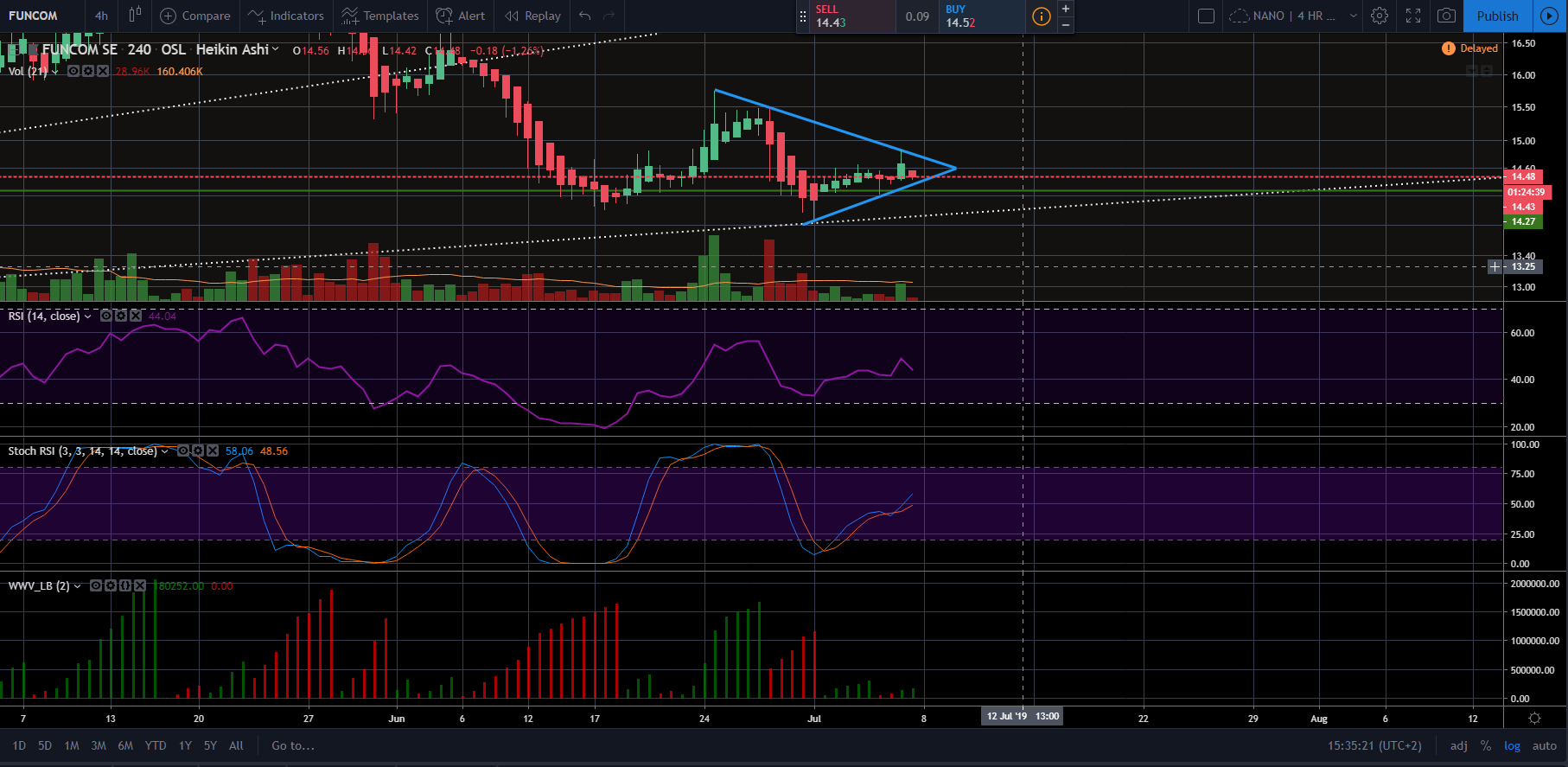Remove the RSI indicator
1568x767 pixels.
[136, 316]
